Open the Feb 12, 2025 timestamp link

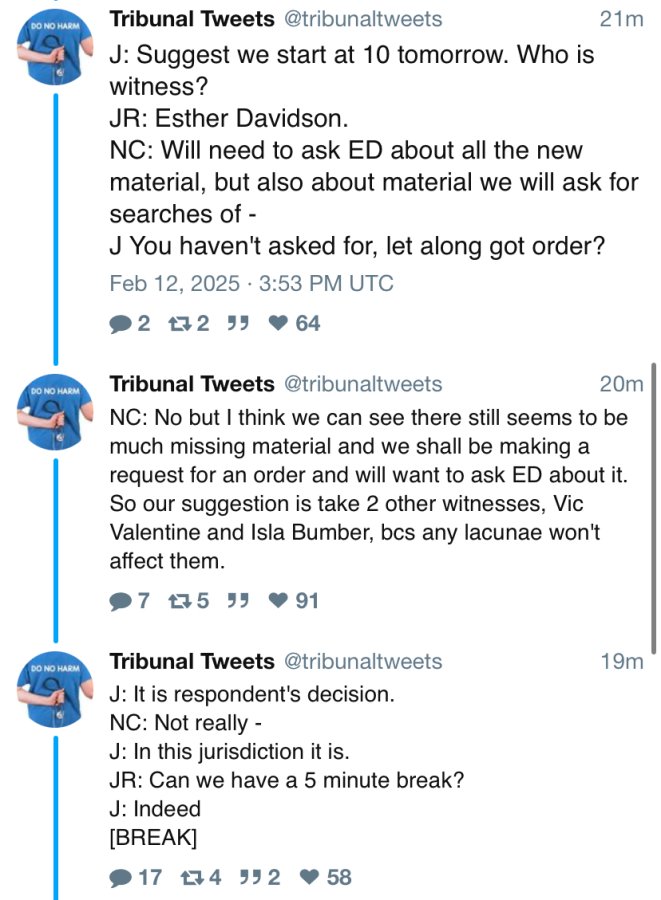(251, 284)
